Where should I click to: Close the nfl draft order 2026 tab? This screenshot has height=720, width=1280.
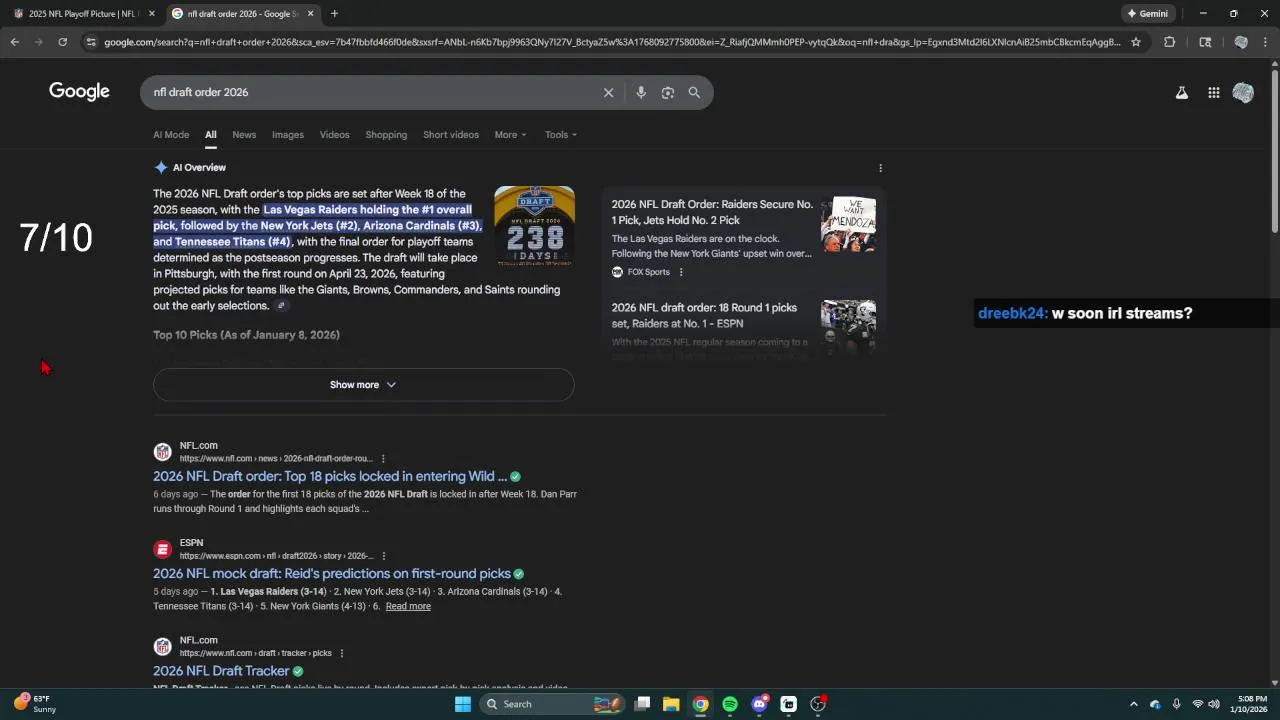(x=310, y=14)
